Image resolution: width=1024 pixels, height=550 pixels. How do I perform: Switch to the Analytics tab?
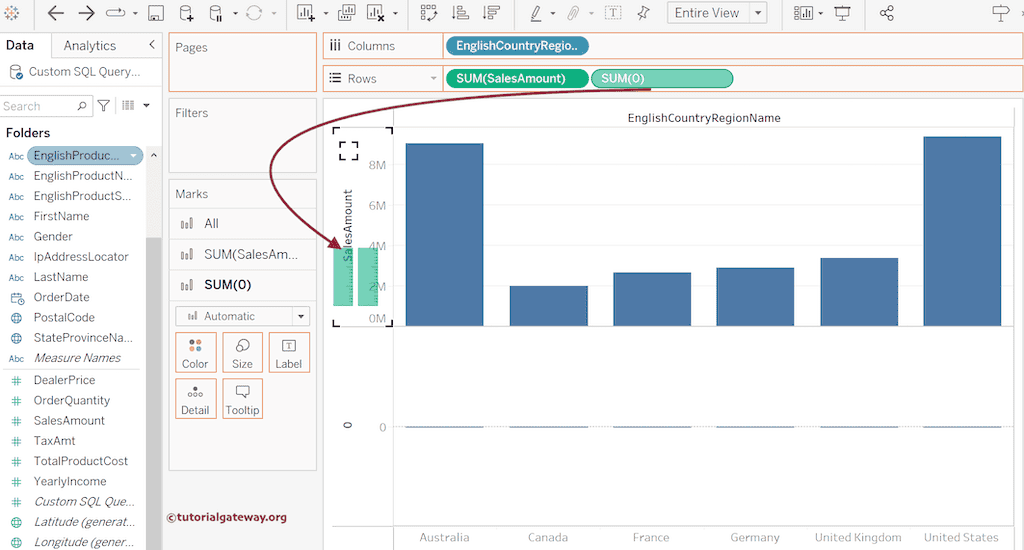point(90,45)
